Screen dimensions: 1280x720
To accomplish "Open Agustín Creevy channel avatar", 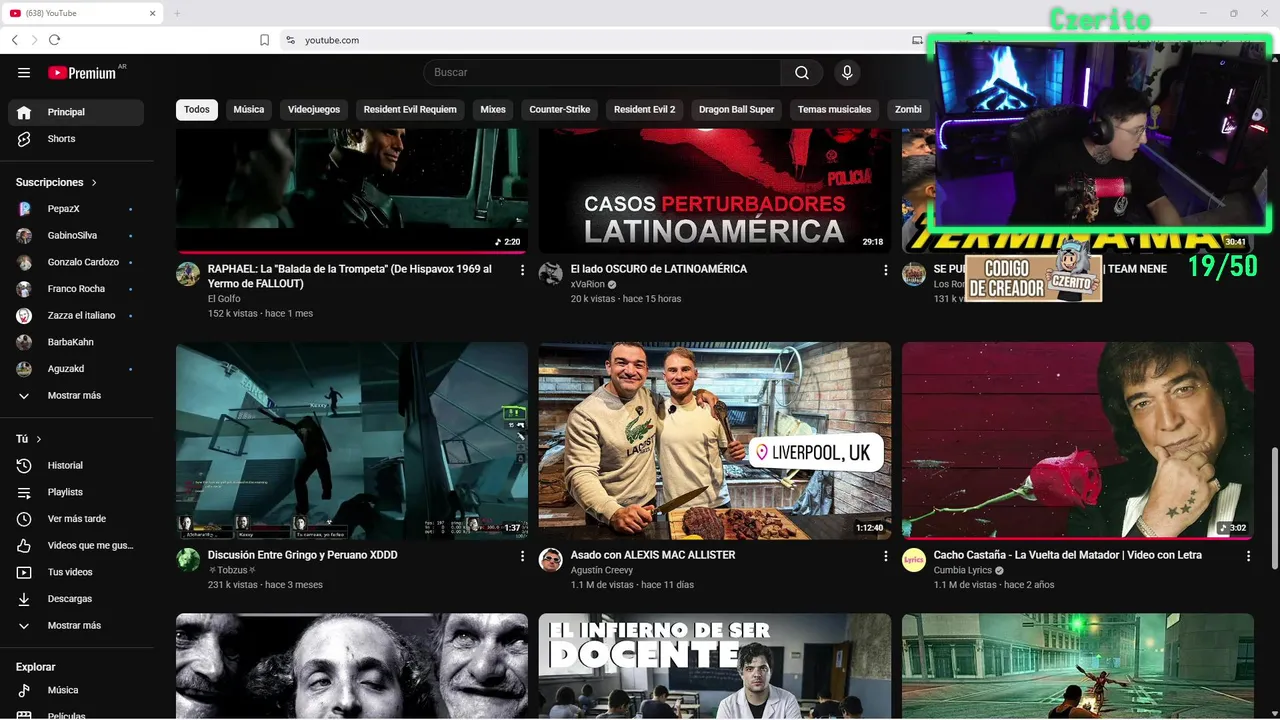I will [551, 560].
